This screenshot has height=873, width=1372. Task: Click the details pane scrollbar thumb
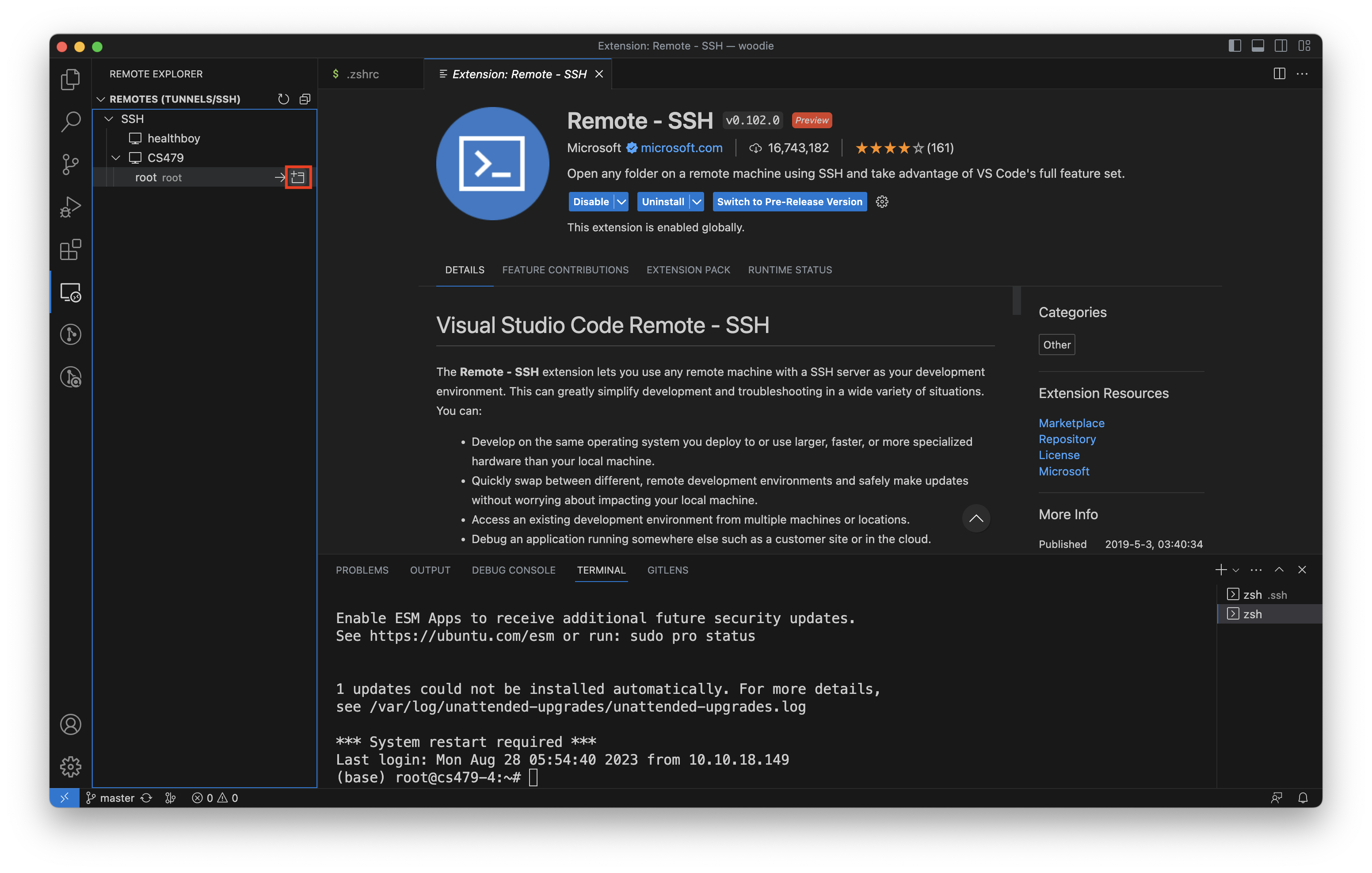tap(1017, 300)
